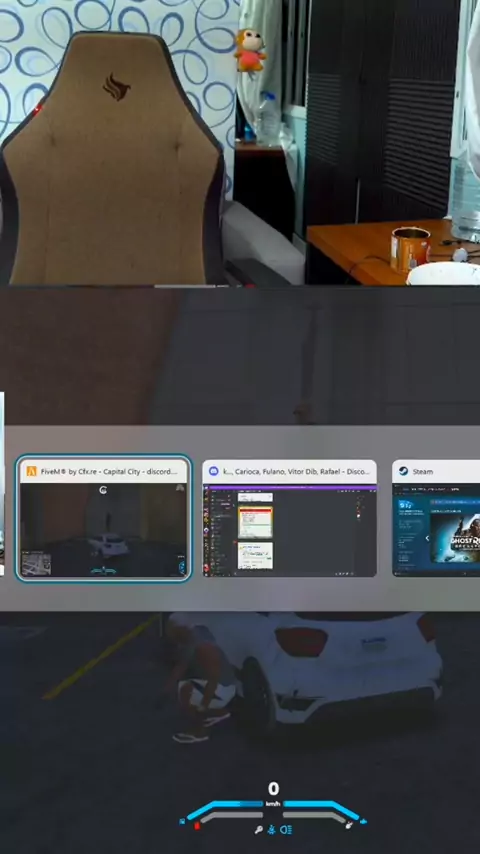480x854 pixels.
Task: Click the key icon on vehicle HUD
Action: click(258, 830)
